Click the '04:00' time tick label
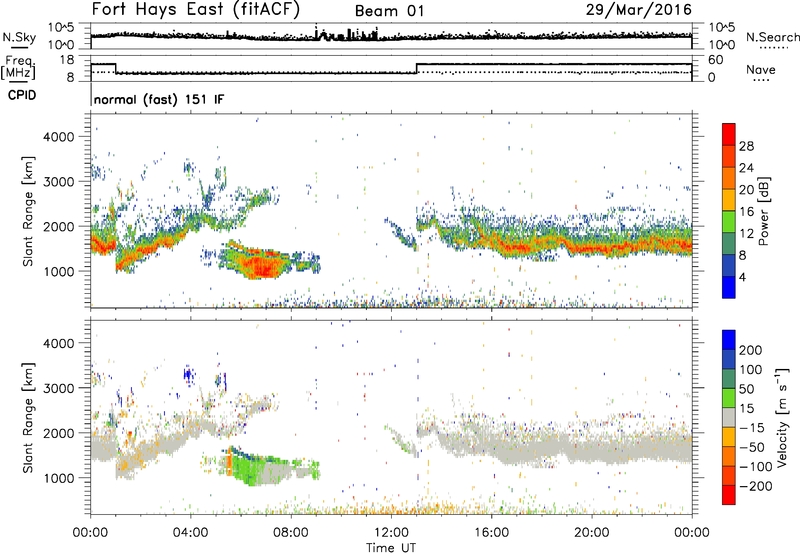 [x=191, y=533]
